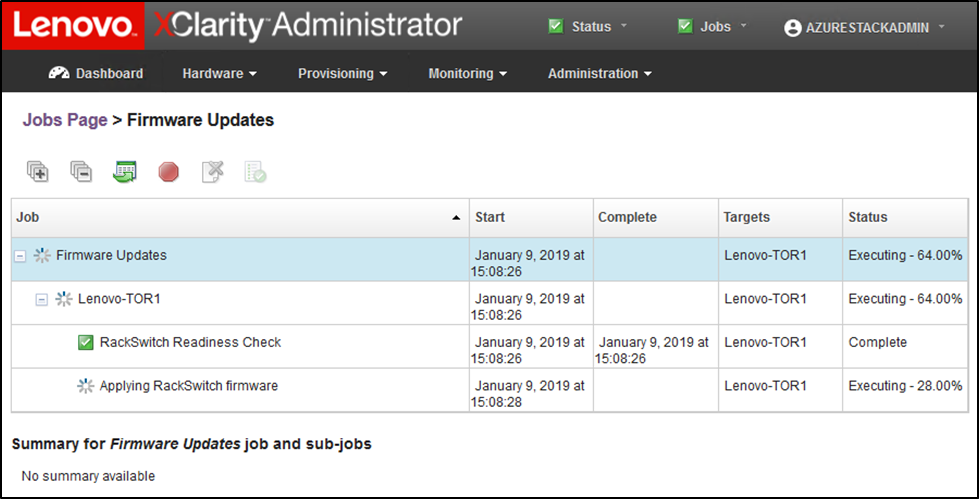Screen dimensions: 979x499
Task: Click the spinner beside Applying RackSwitch firmware
Action: point(86,386)
